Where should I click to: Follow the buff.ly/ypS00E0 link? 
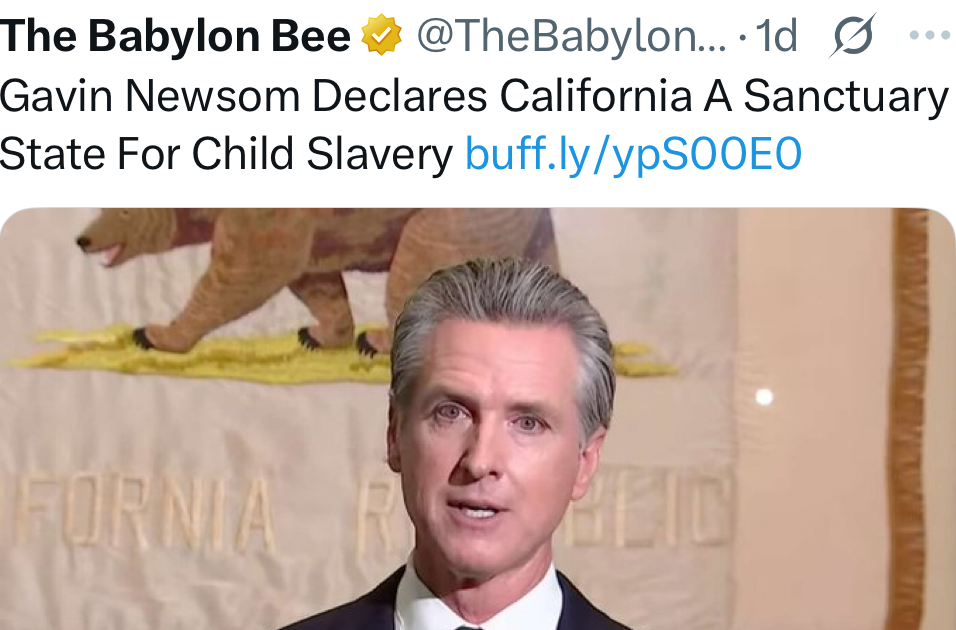(x=633, y=153)
